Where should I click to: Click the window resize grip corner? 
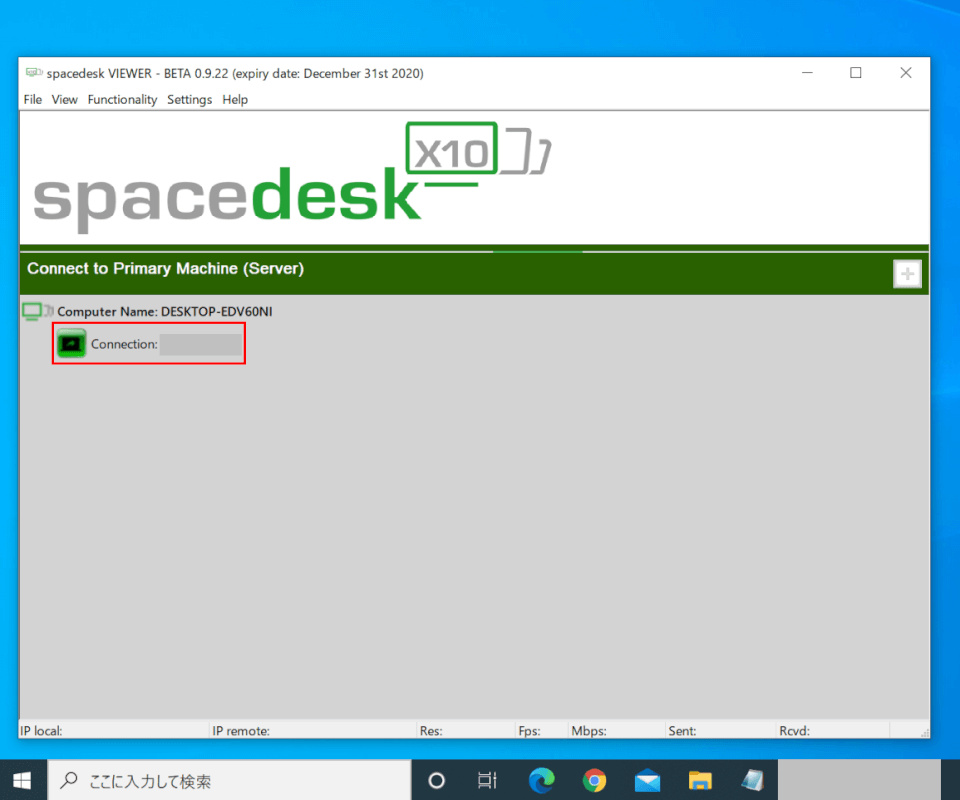(924, 733)
